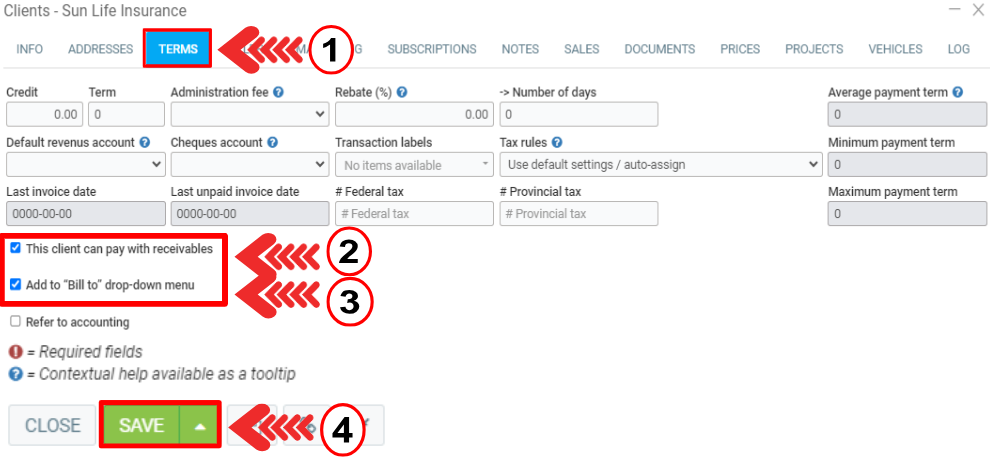Click the # Federal tax input field

point(415,214)
